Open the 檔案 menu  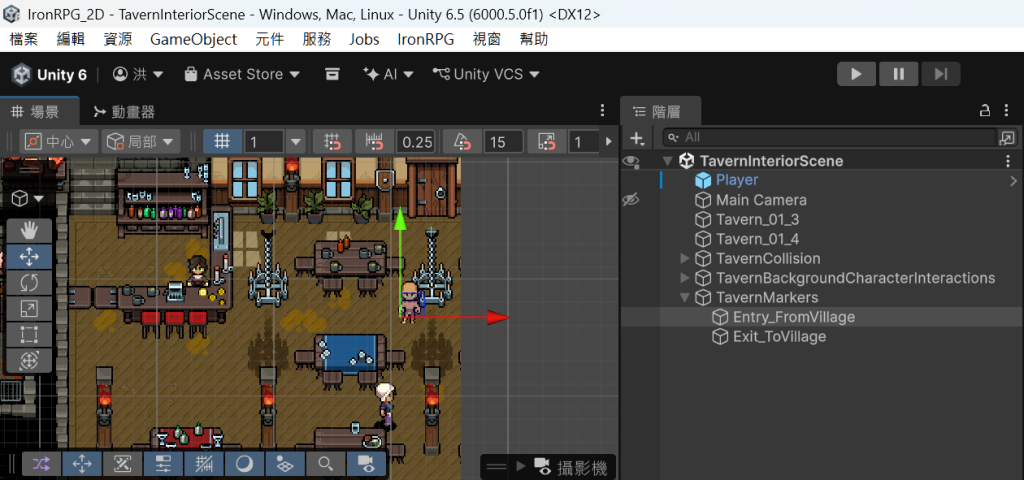coord(24,39)
